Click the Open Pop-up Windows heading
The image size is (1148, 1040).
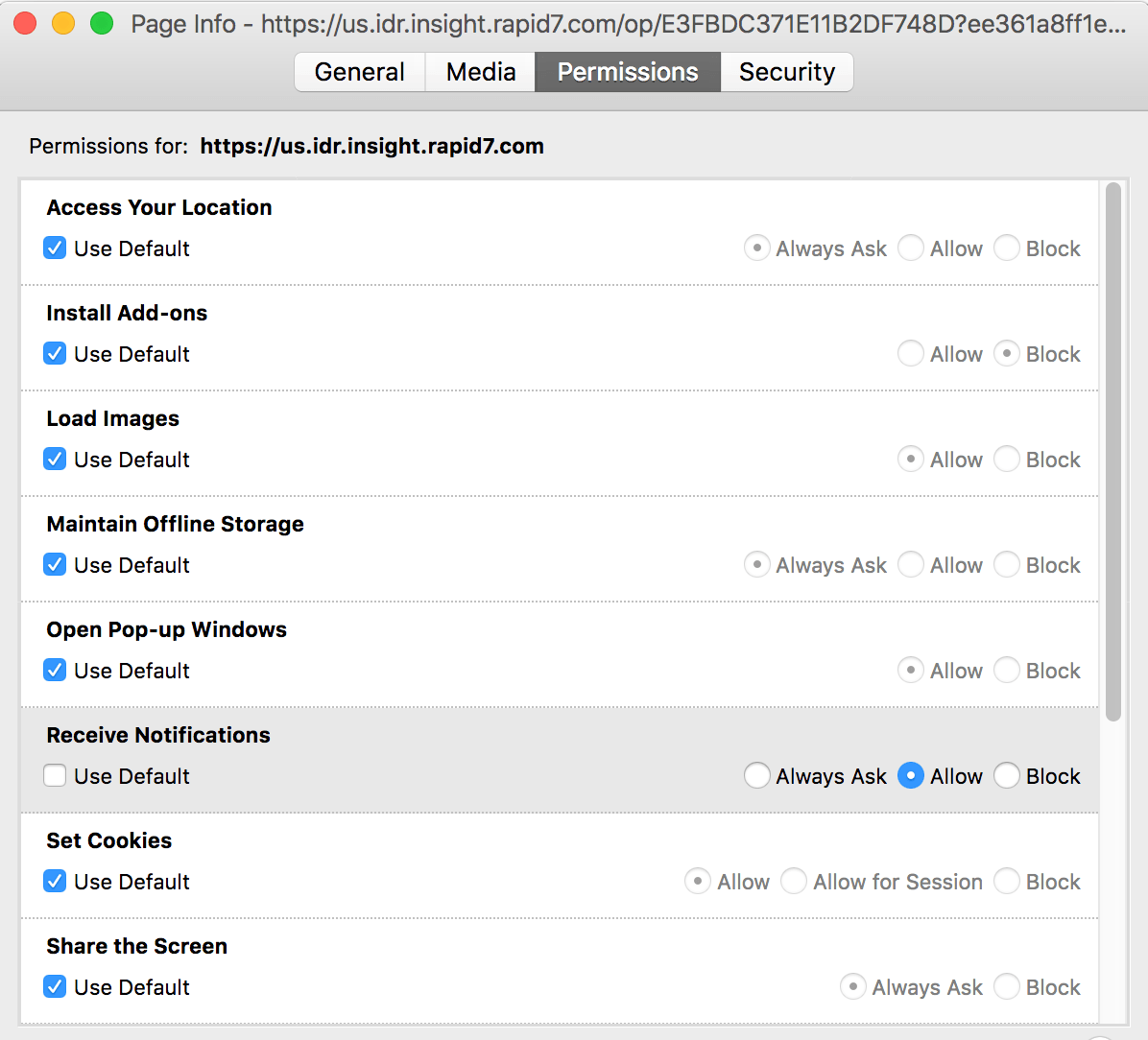point(166,629)
